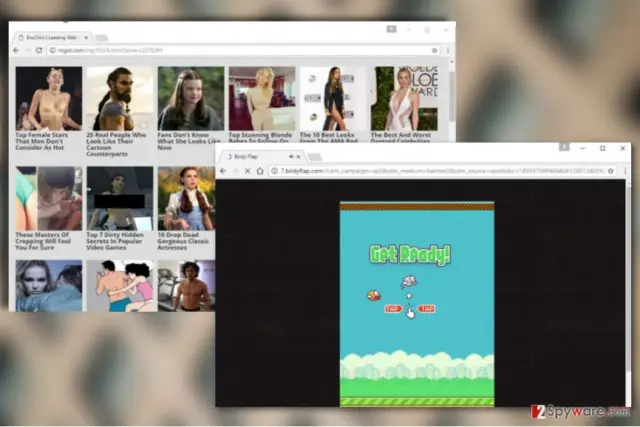Click site info icon beside the birdyflap.com URL
Image resolution: width=640 pixels, height=427 pixels.
tap(275, 171)
